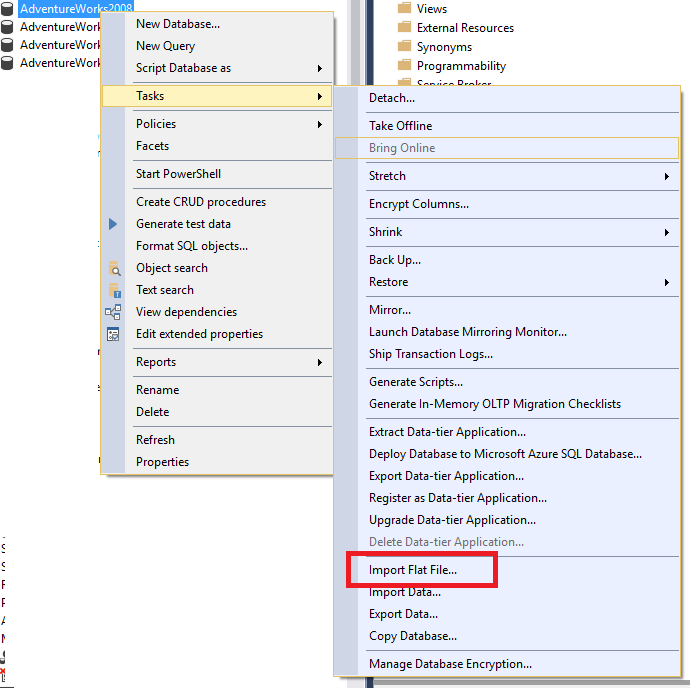This screenshot has width=690, height=688.
Task: Click the External Resources folder icon
Action: click(404, 28)
